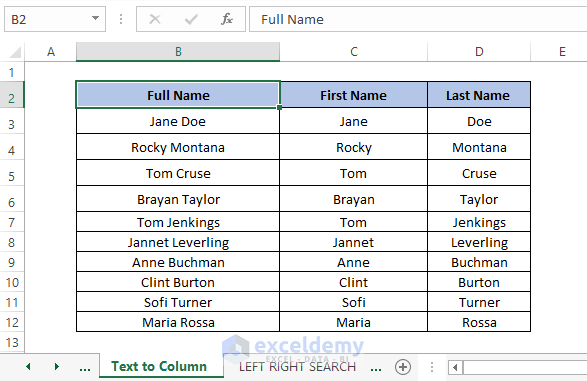Select column B header
587x381 pixels.
[178, 52]
